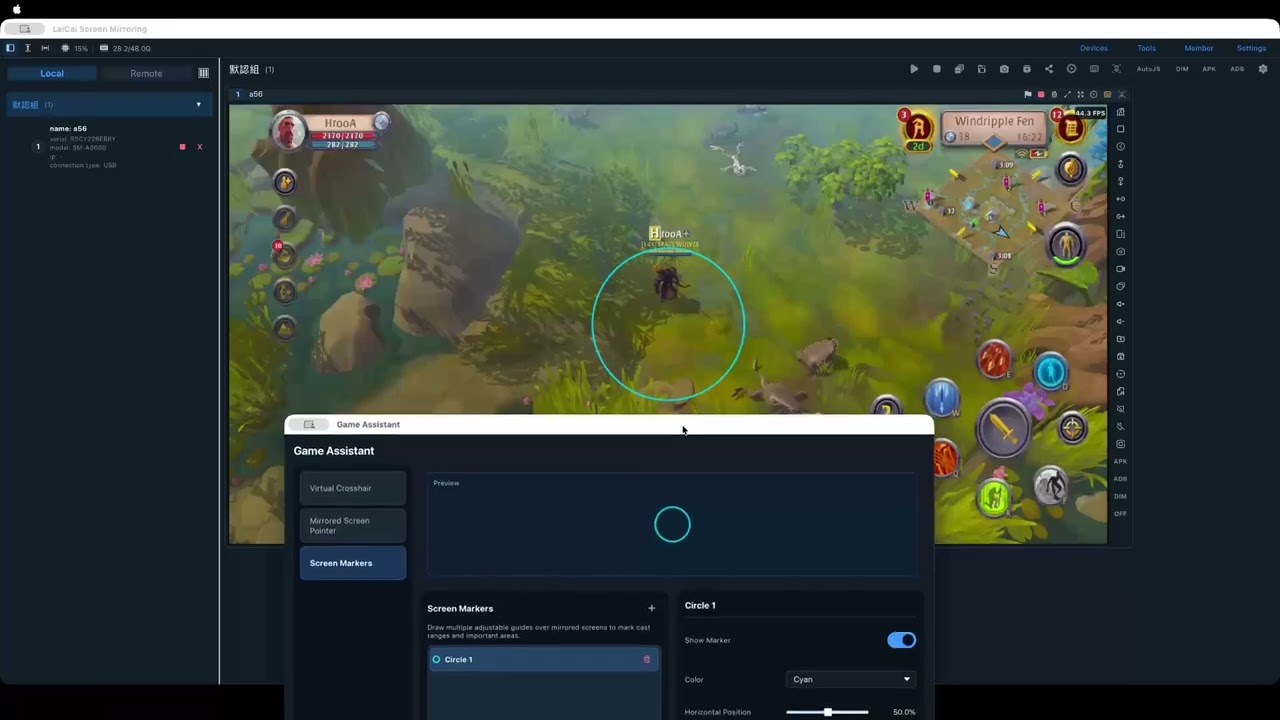Screen dimensions: 1280x720
Task: Click ADB in the top toolbar
Action: (x=1237, y=69)
